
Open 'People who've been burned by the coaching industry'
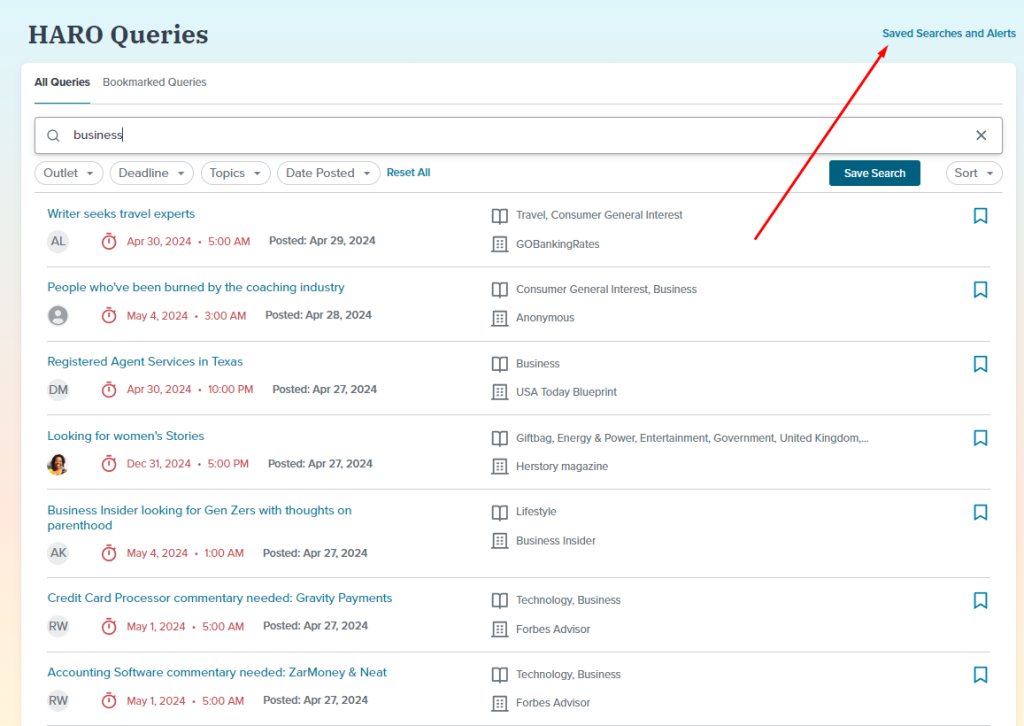[x=196, y=287]
